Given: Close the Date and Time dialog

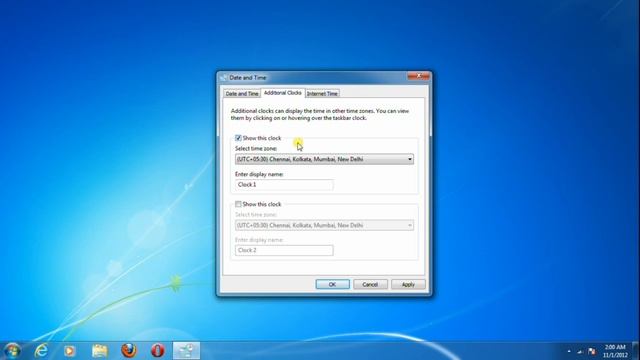Looking at the screenshot, I should (x=418, y=76).
